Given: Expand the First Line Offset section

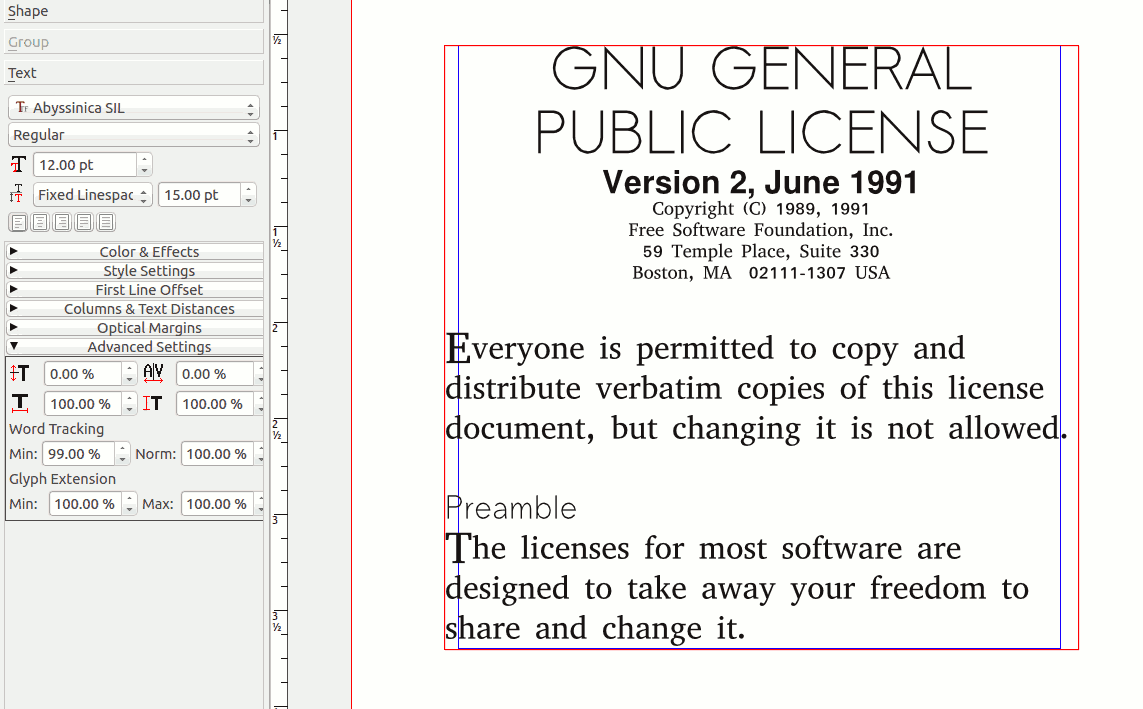Looking at the screenshot, I should [135, 290].
